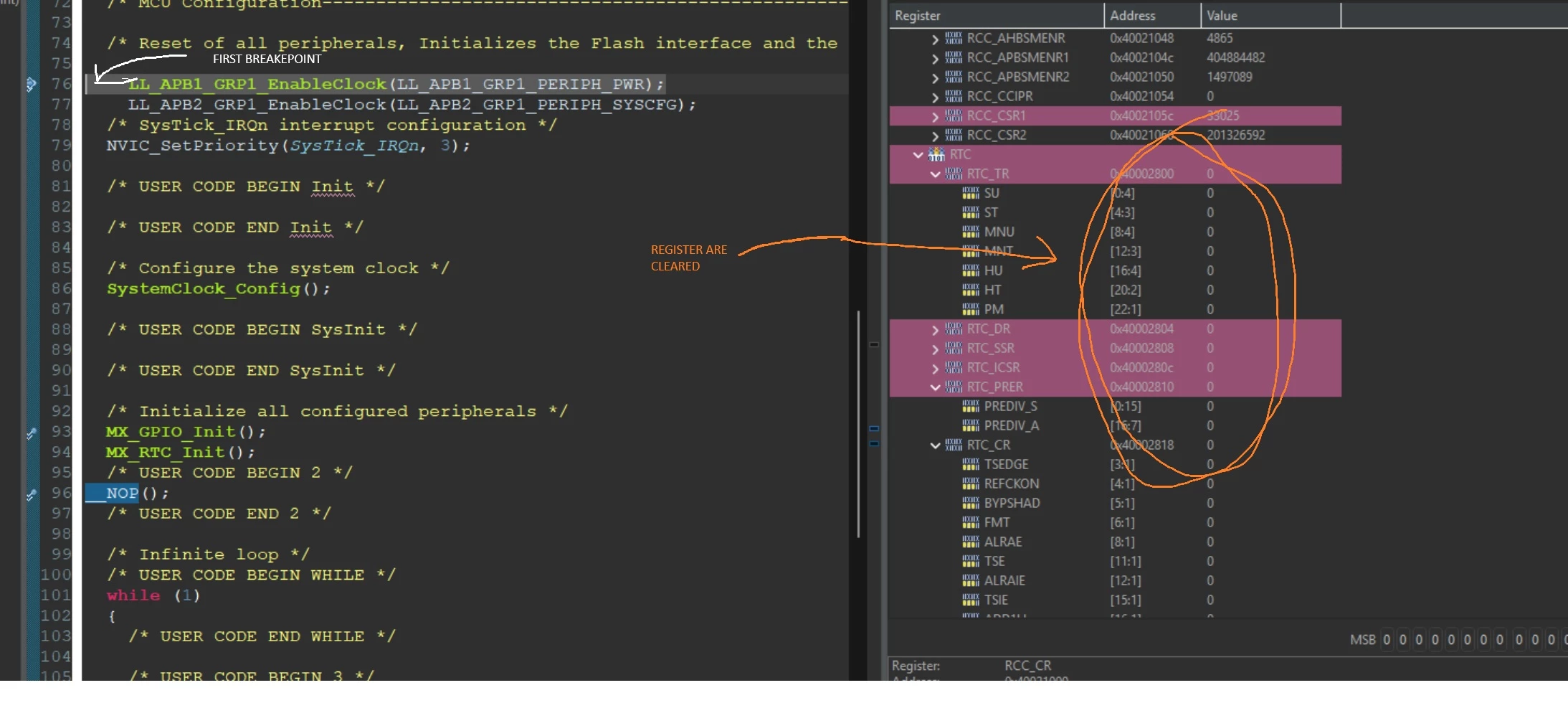This screenshot has height=703, width=1568.
Task: Select the HU bit field icon
Action: click(971, 270)
